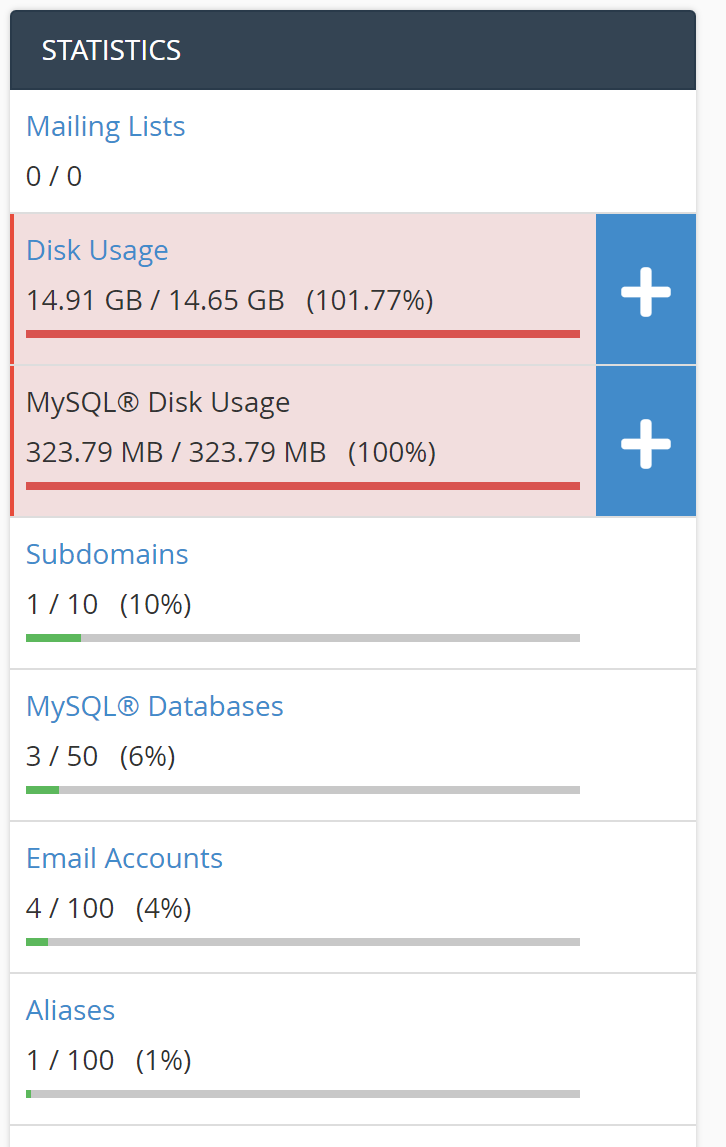Open the Email Accounts link
This screenshot has width=726, height=1147.
coord(124,858)
